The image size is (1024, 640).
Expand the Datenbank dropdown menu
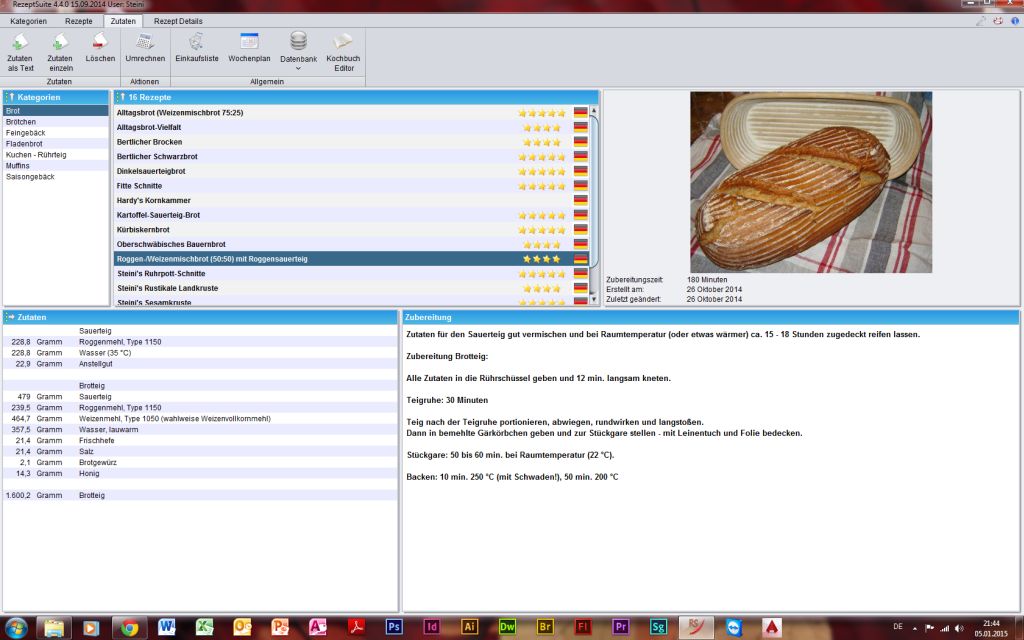coord(298,69)
